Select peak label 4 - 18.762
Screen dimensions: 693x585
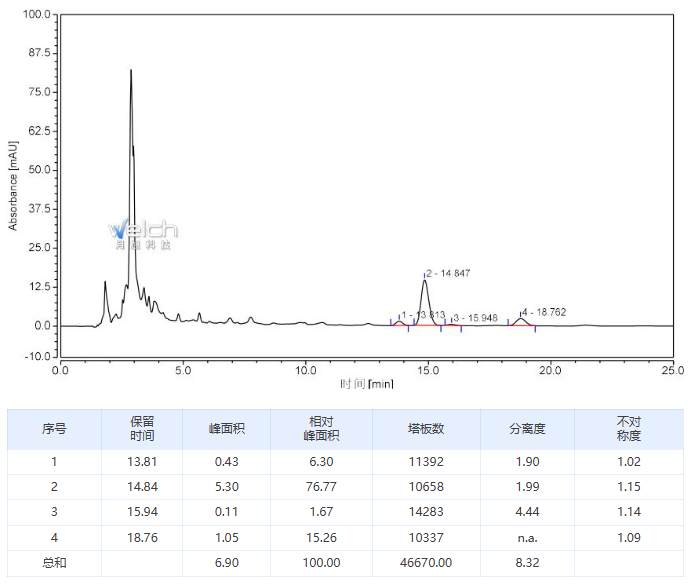544,312
